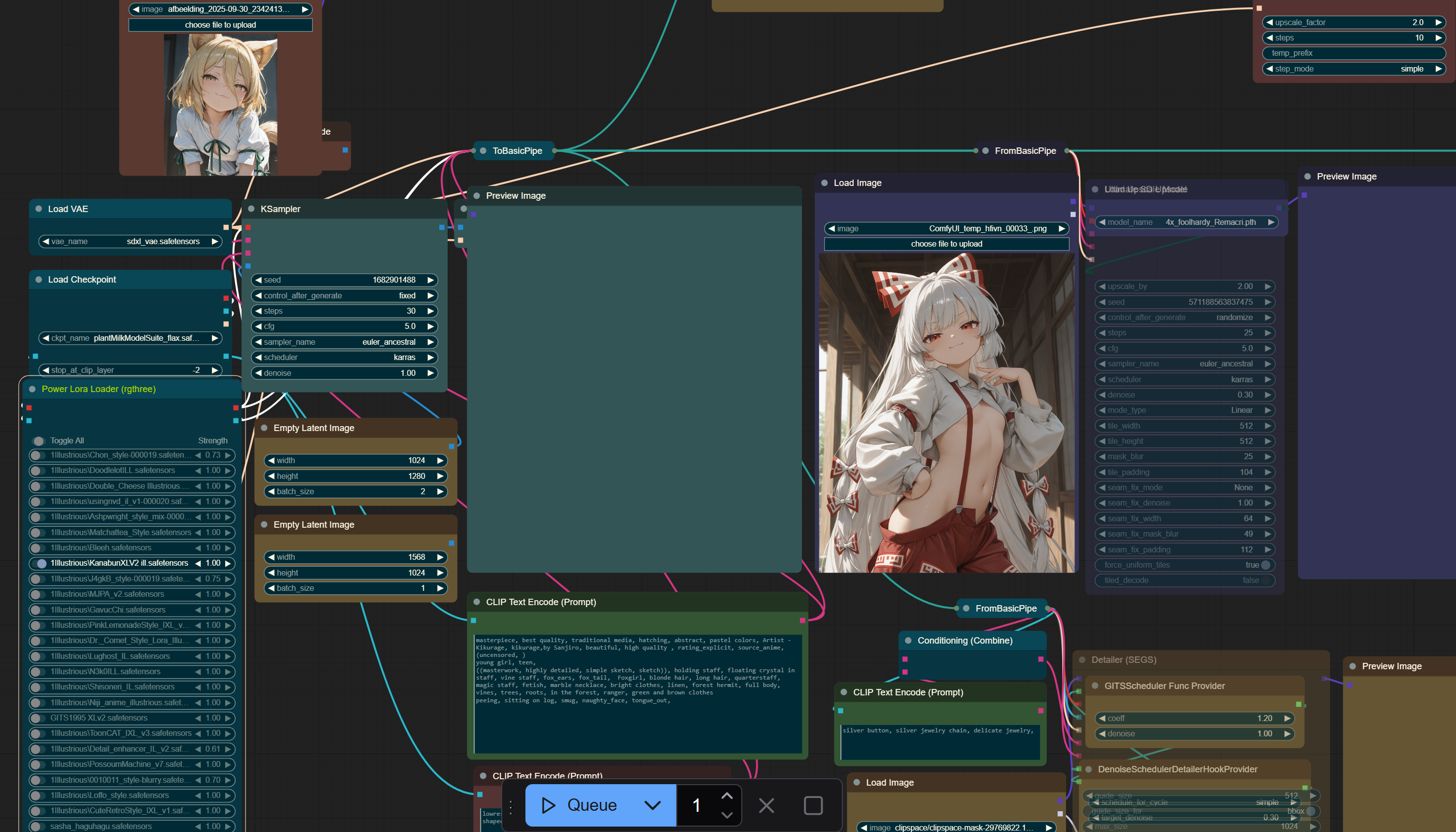The image size is (1456, 832).
Task: Increment the queue batch count up arrow
Action: pyautogui.click(x=727, y=796)
